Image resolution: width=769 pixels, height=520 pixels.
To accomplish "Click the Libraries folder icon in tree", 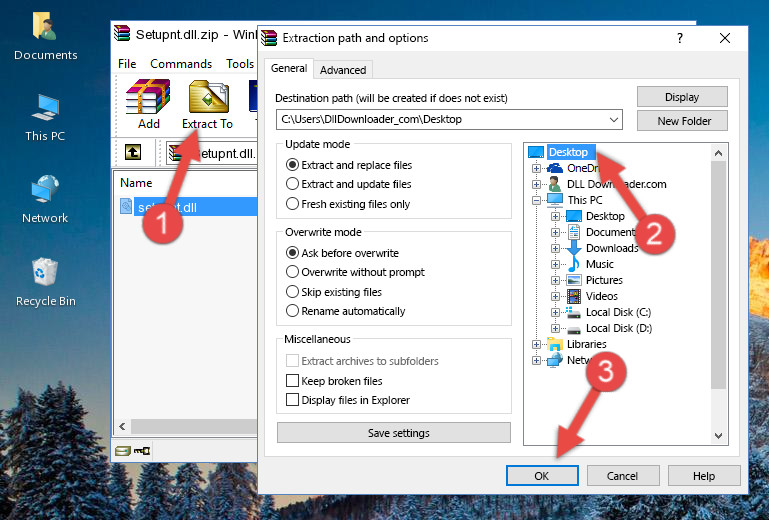I will (555, 344).
